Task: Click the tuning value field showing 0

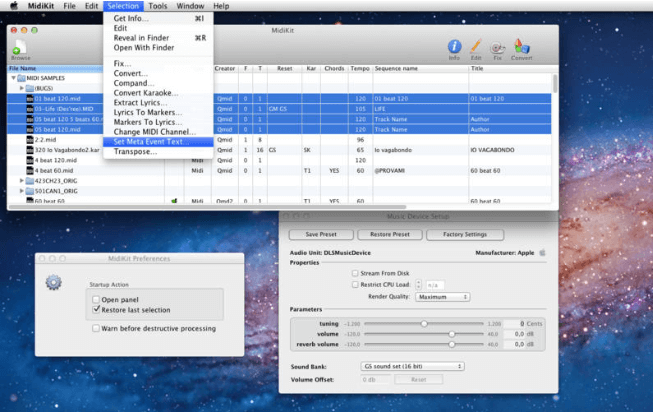Action: pyautogui.click(x=514, y=323)
